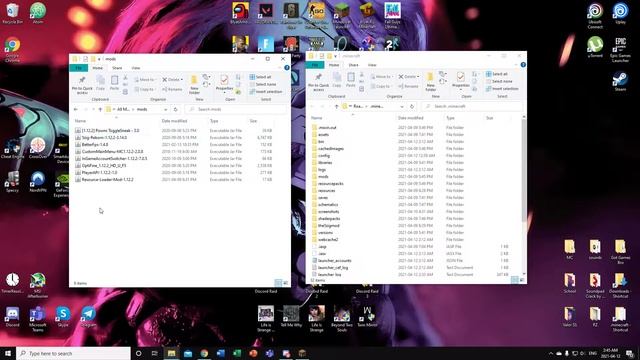
Task: Click Invert selection in mods window
Action: [x=266, y=91]
